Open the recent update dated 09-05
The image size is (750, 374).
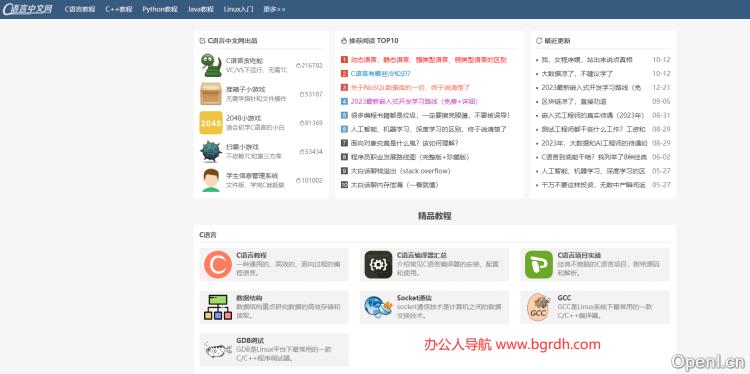(x=574, y=101)
